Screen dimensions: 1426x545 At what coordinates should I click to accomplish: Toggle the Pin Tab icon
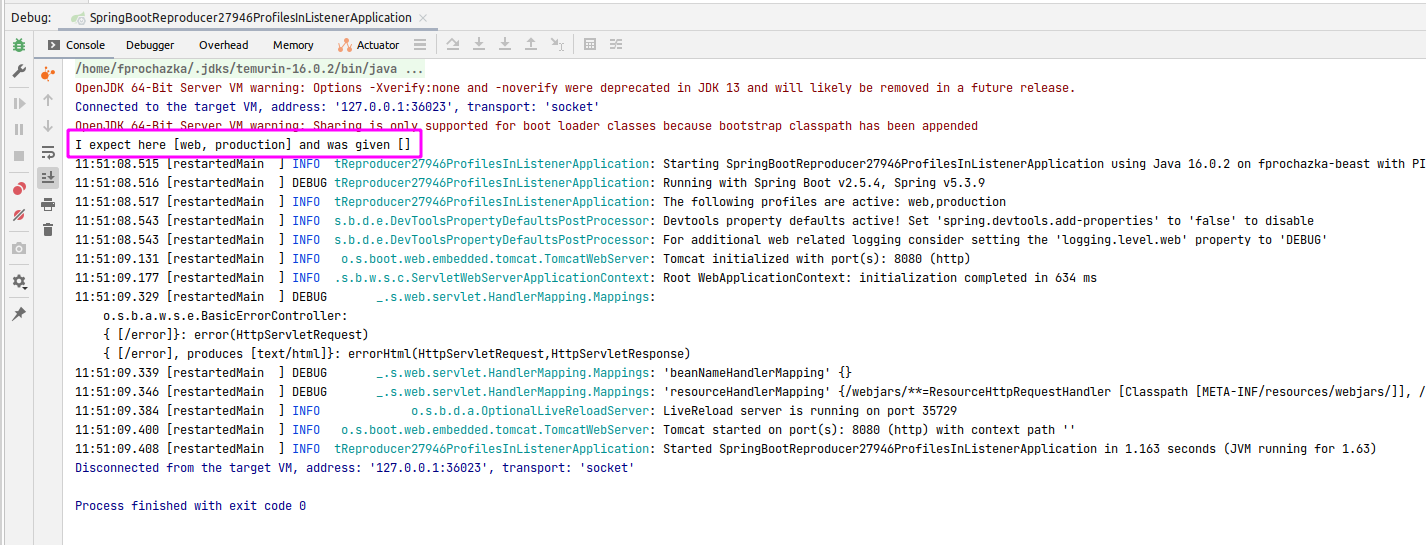coord(19,314)
